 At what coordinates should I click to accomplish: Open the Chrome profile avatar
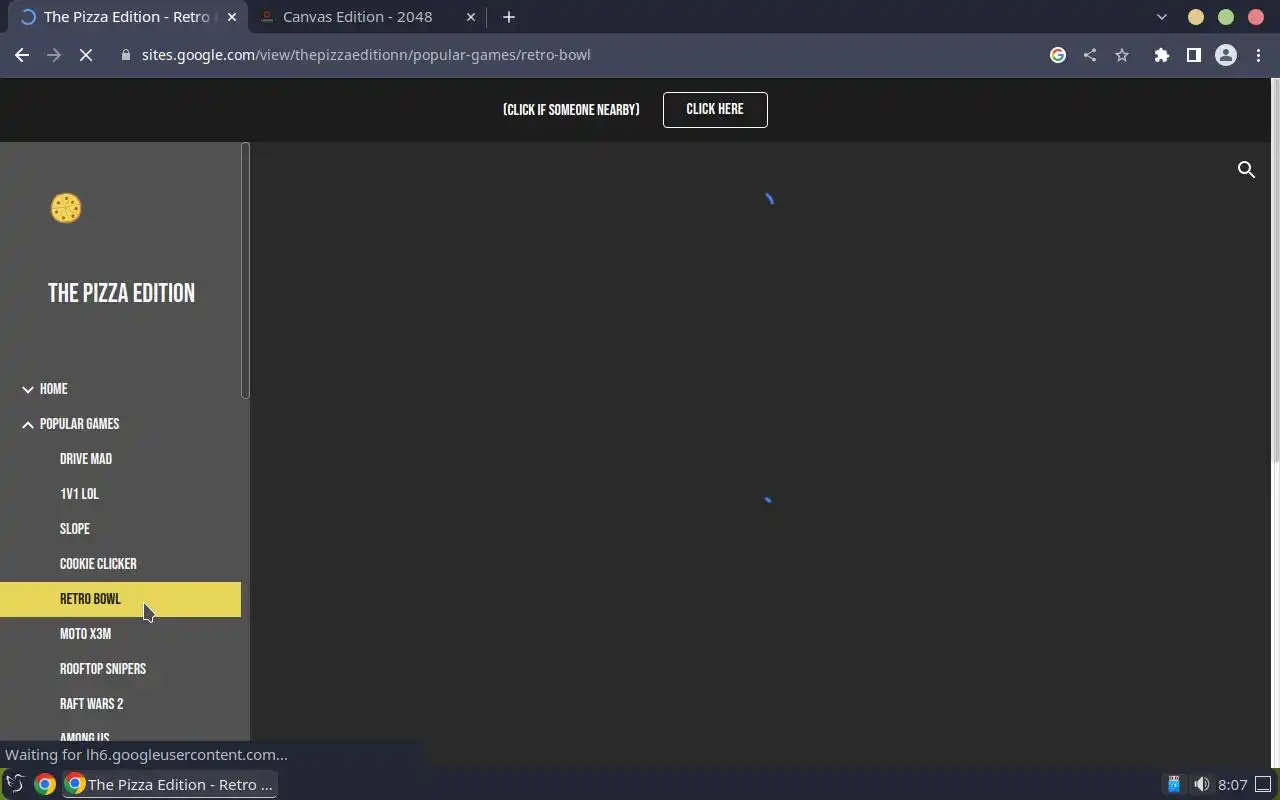click(x=1226, y=55)
